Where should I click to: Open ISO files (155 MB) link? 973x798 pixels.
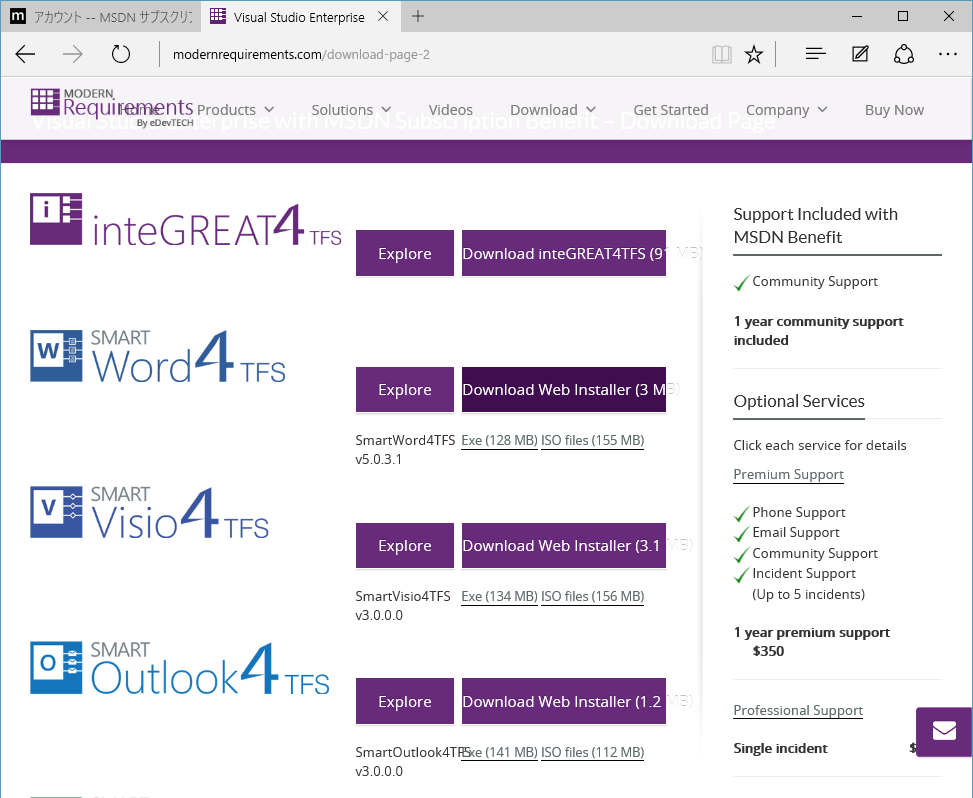click(x=592, y=441)
